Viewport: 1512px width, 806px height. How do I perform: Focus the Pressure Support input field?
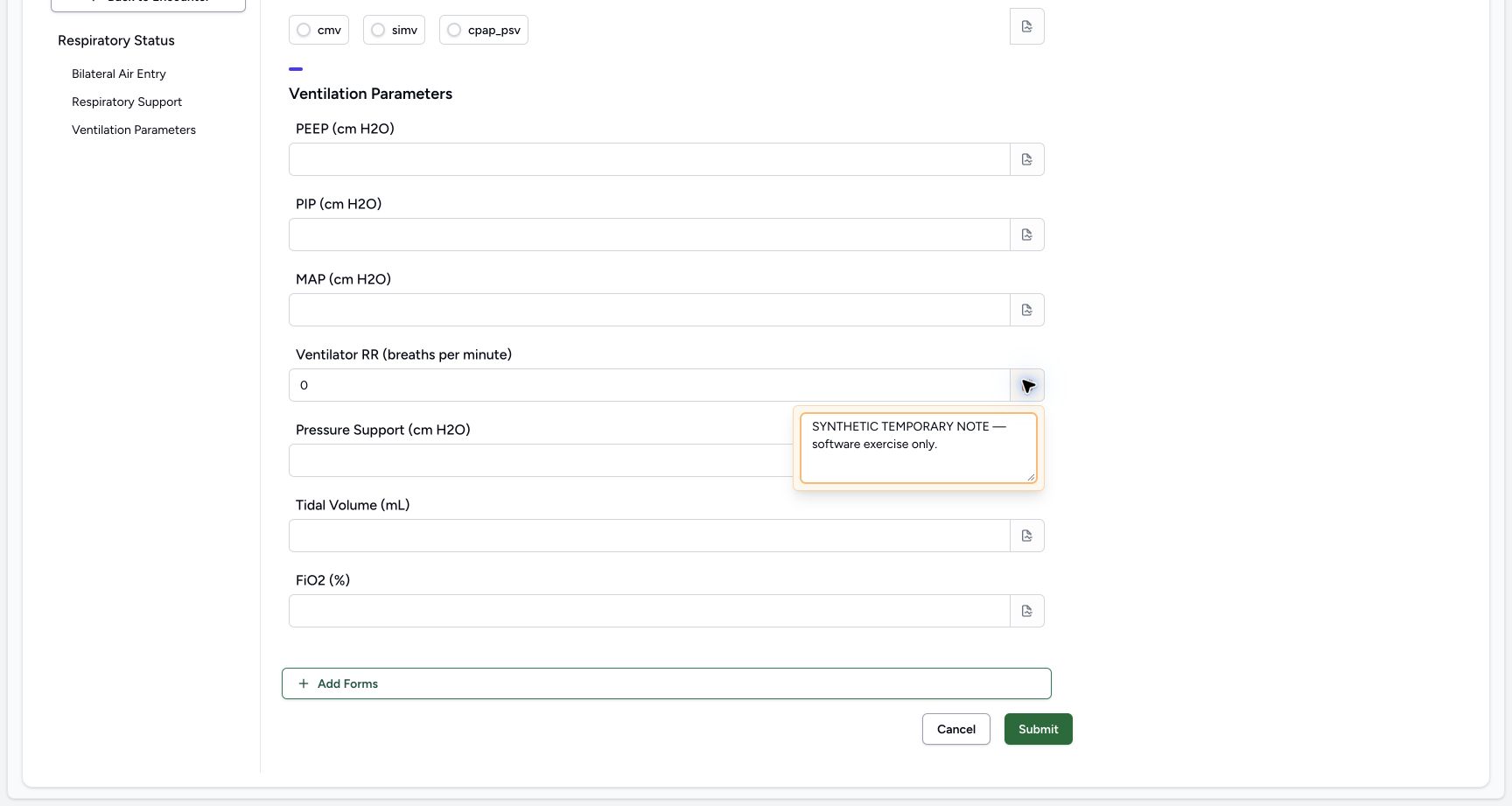click(x=541, y=460)
